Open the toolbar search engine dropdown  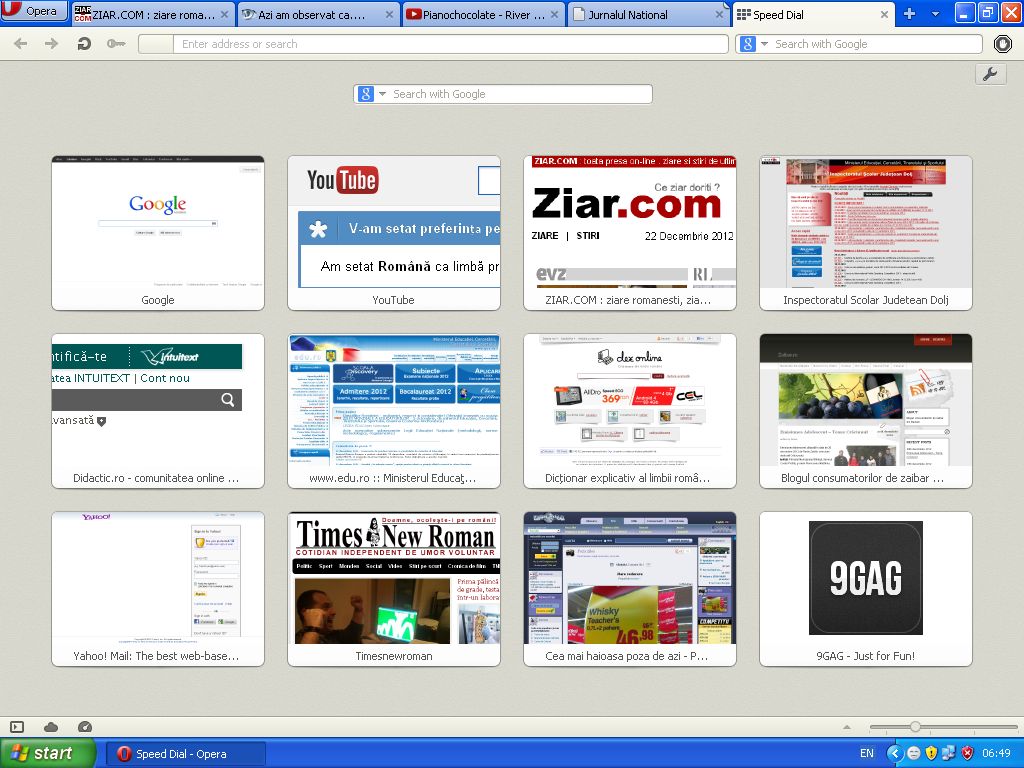(764, 44)
